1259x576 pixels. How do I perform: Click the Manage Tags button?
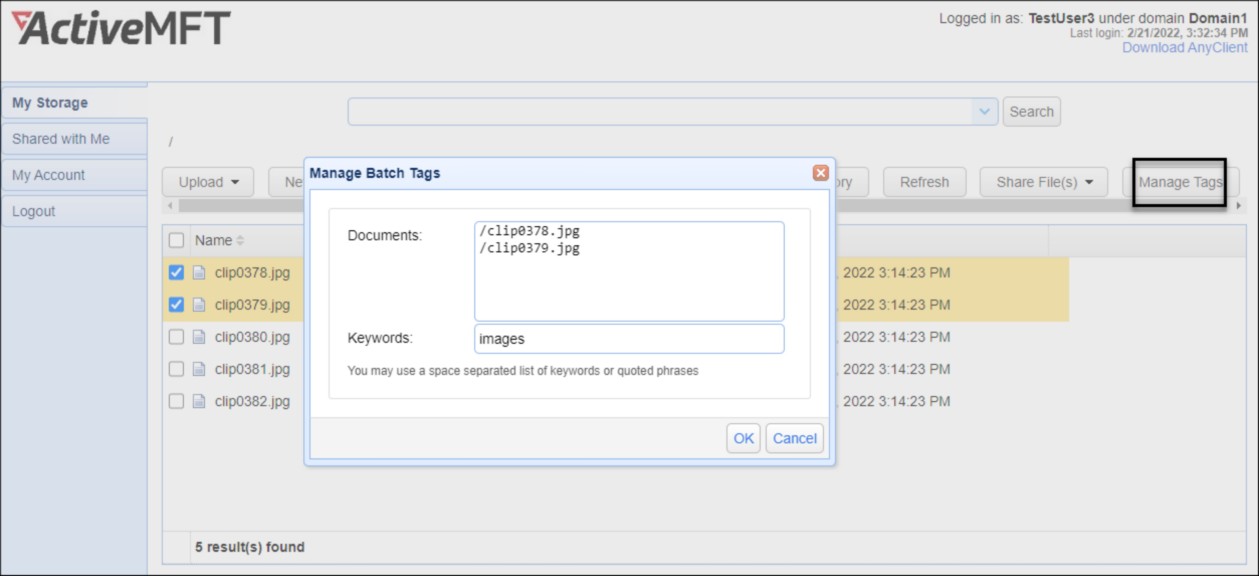coord(1180,182)
